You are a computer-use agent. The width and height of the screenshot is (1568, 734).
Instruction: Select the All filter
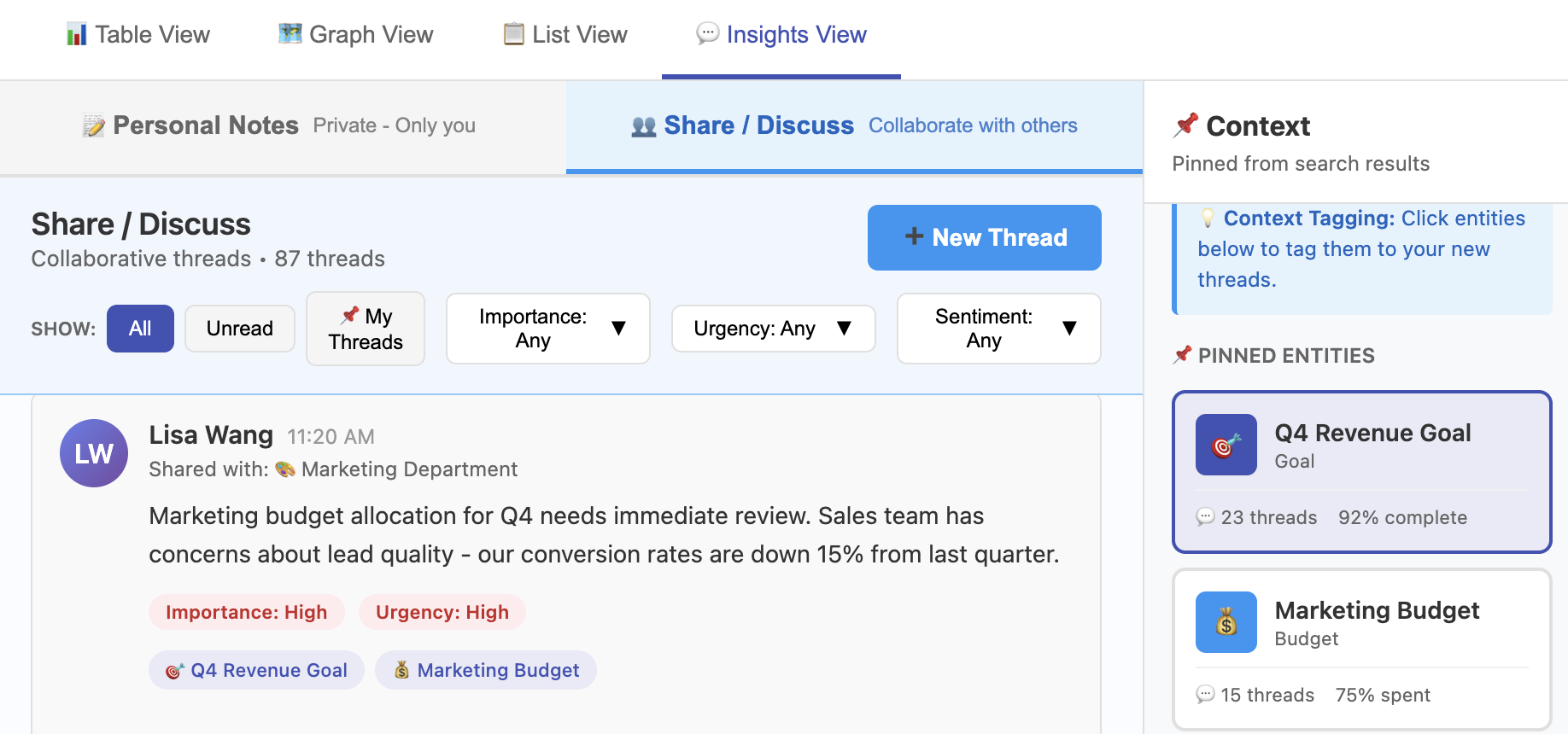tap(140, 329)
